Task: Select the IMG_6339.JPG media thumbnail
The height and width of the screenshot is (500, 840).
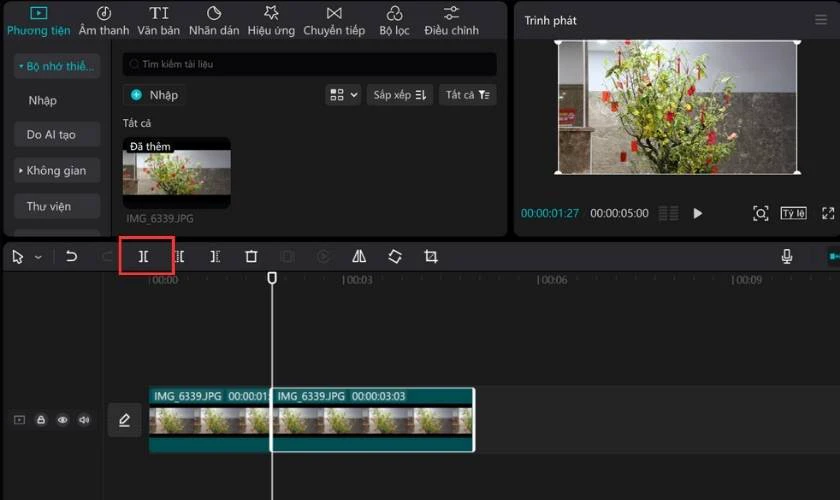Action: 177,173
